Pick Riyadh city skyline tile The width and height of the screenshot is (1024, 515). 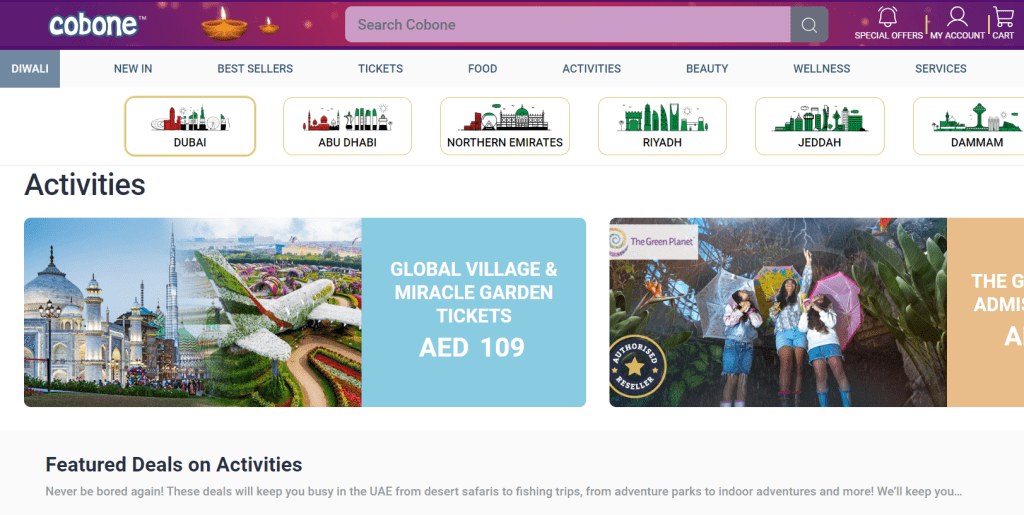[662, 126]
